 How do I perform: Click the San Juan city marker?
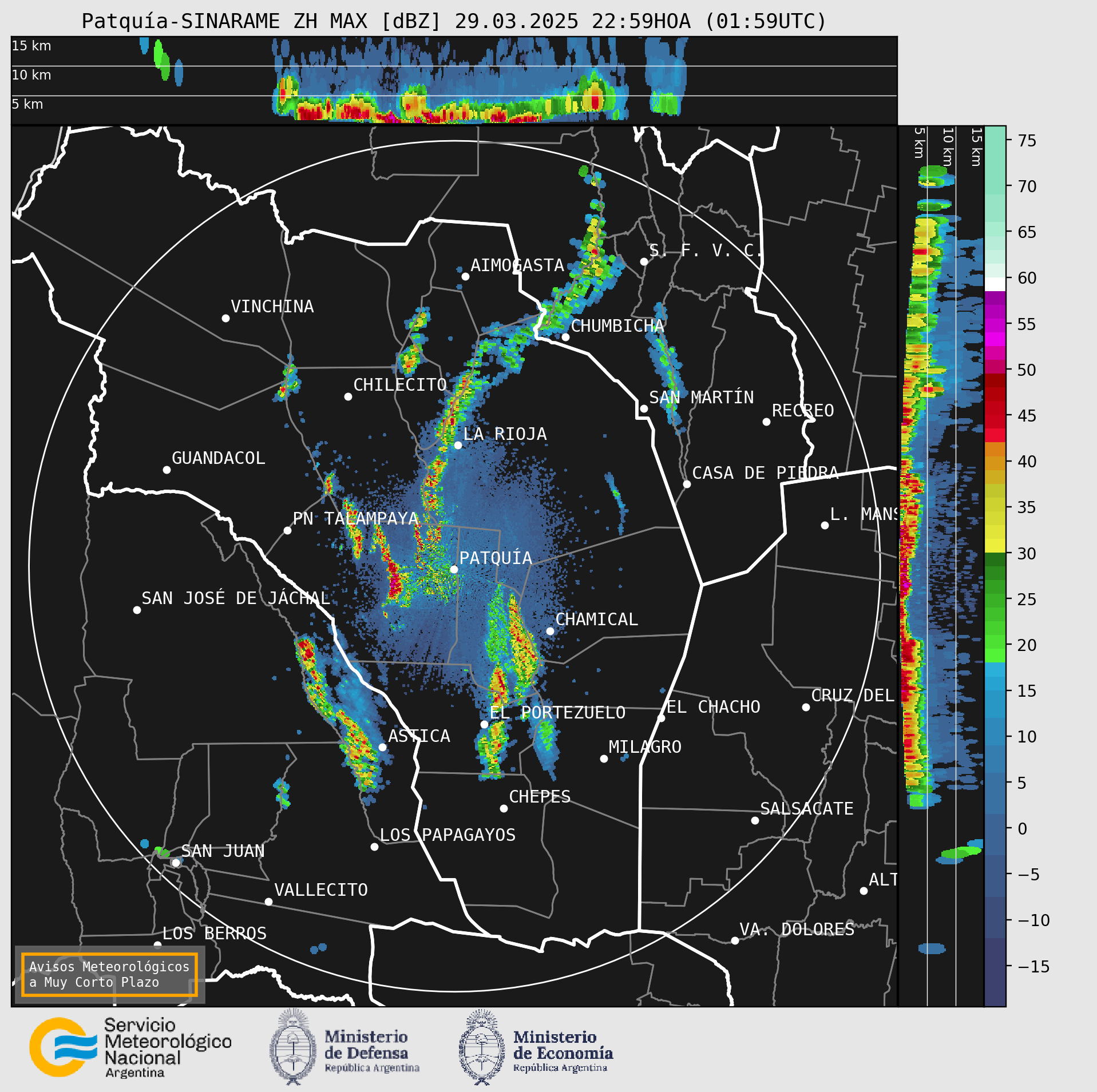(x=176, y=863)
